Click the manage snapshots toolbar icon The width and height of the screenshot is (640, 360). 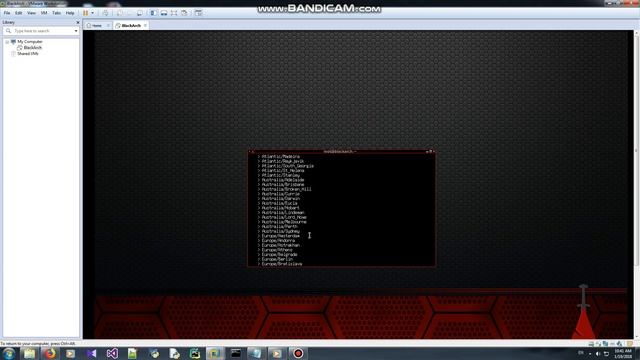point(140,13)
